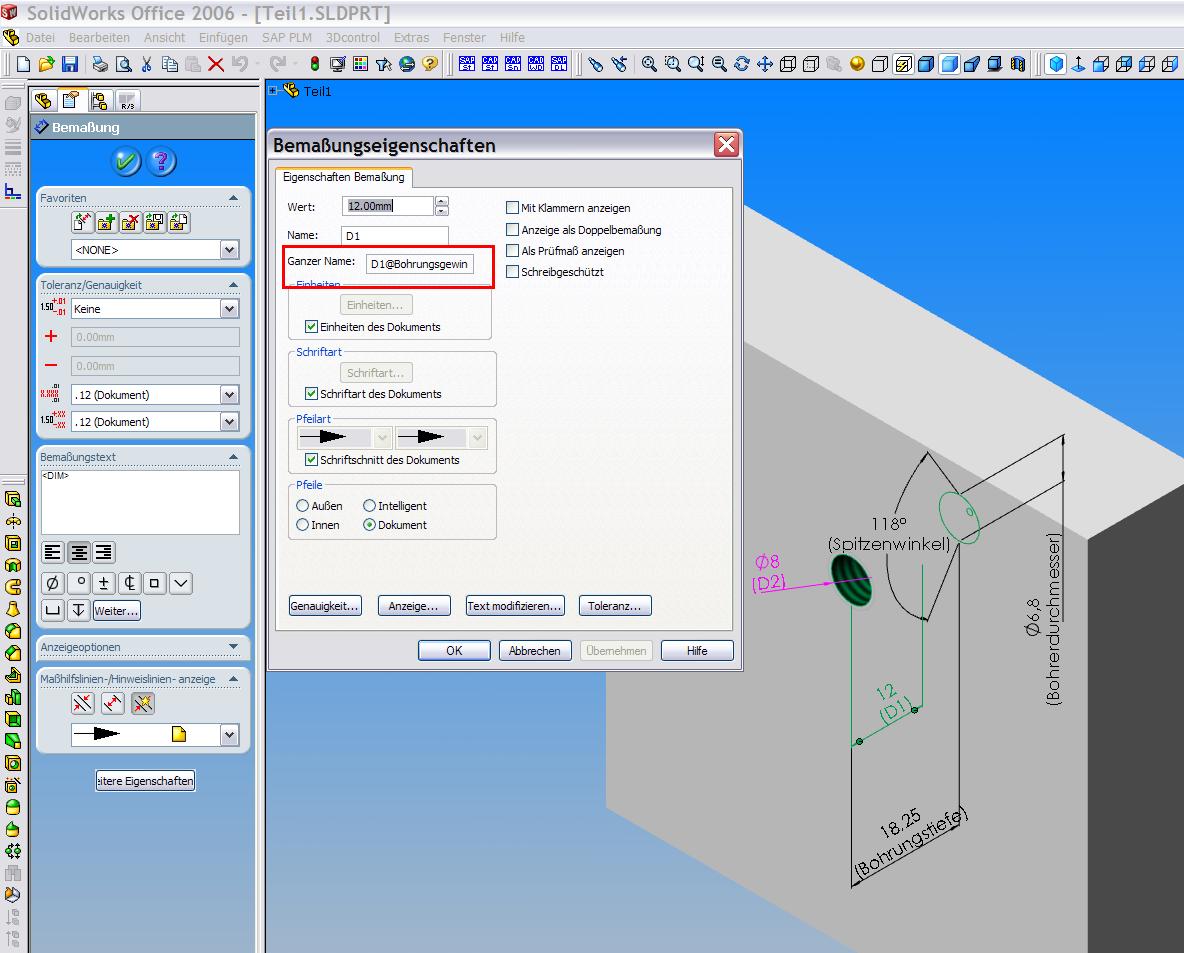The width and height of the screenshot is (1184, 953).
Task: Toggle 'Schreibgeschützt' checkbox
Action: (x=513, y=272)
